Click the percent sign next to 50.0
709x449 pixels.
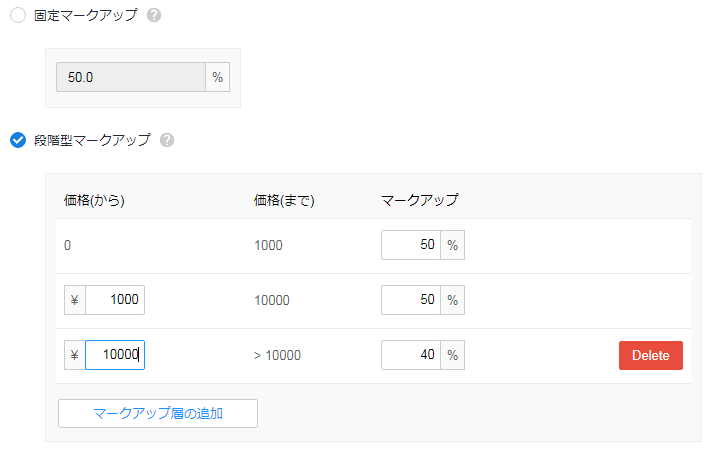tap(217, 77)
